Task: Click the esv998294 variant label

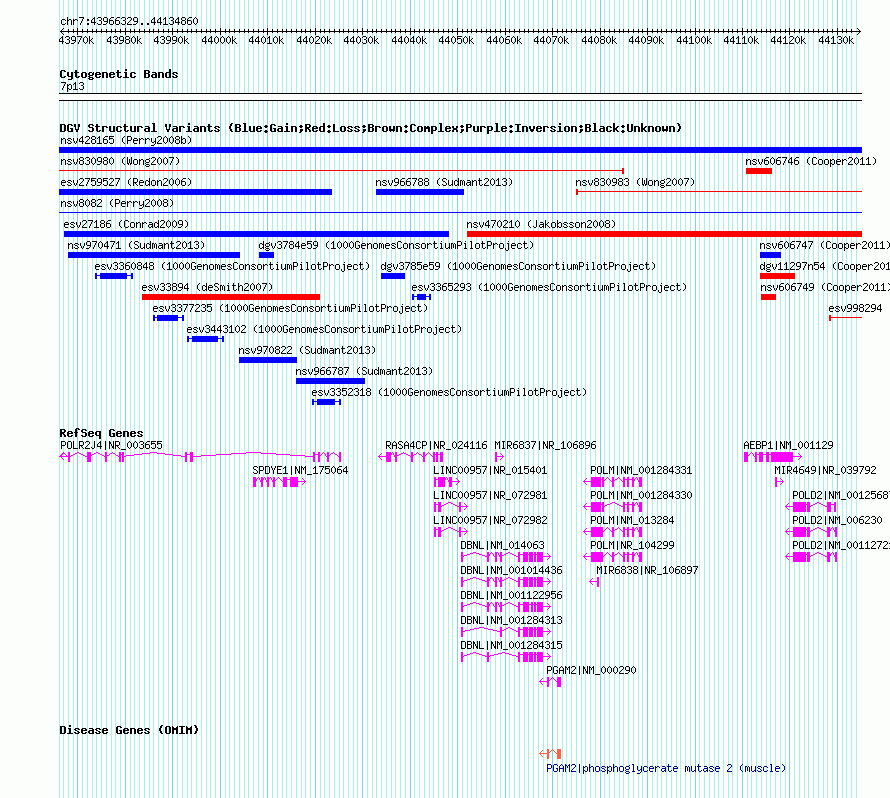Action: pyautogui.click(x=855, y=308)
